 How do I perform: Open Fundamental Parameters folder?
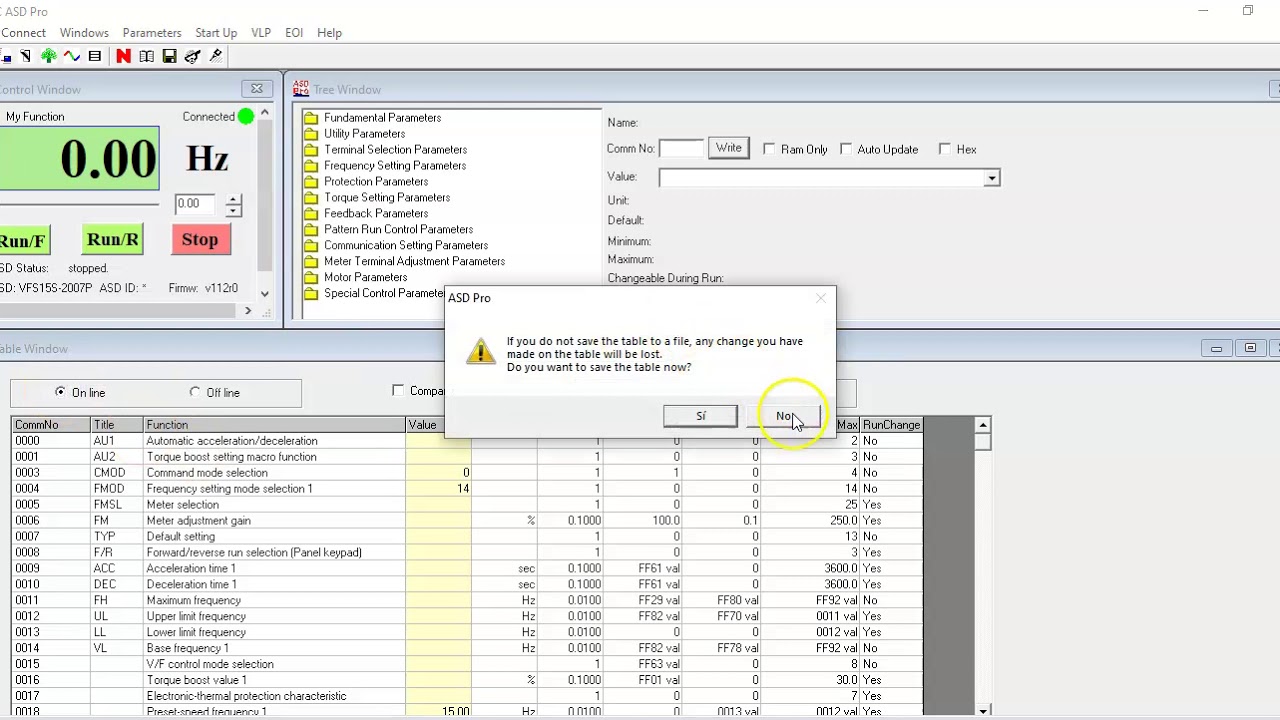[x=382, y=118]
